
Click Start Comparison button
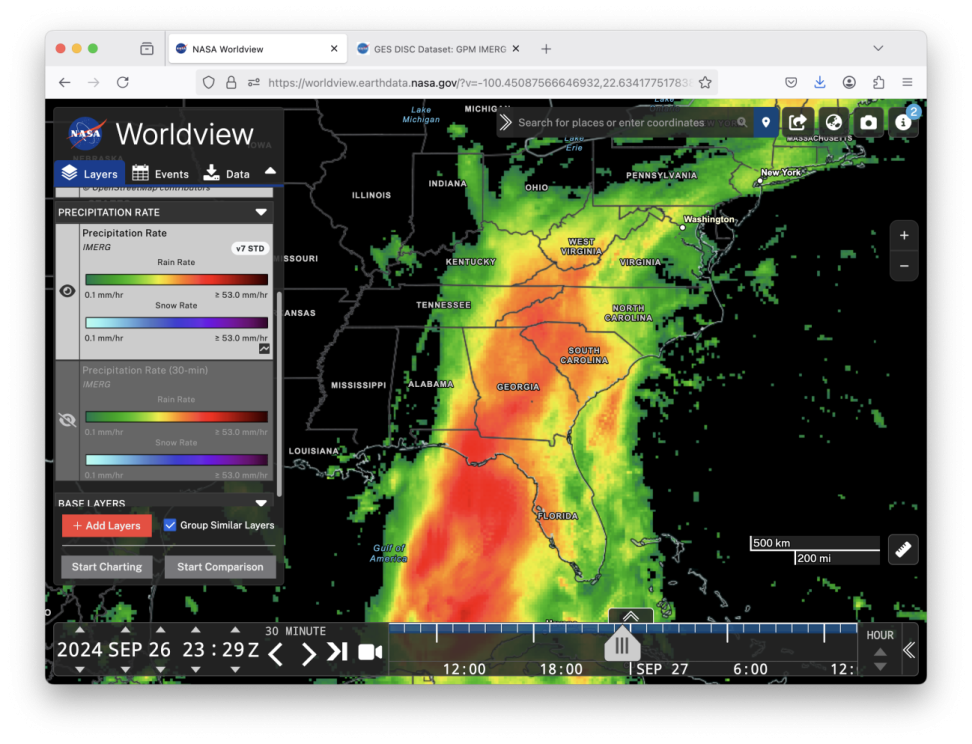tap(220, 567)
